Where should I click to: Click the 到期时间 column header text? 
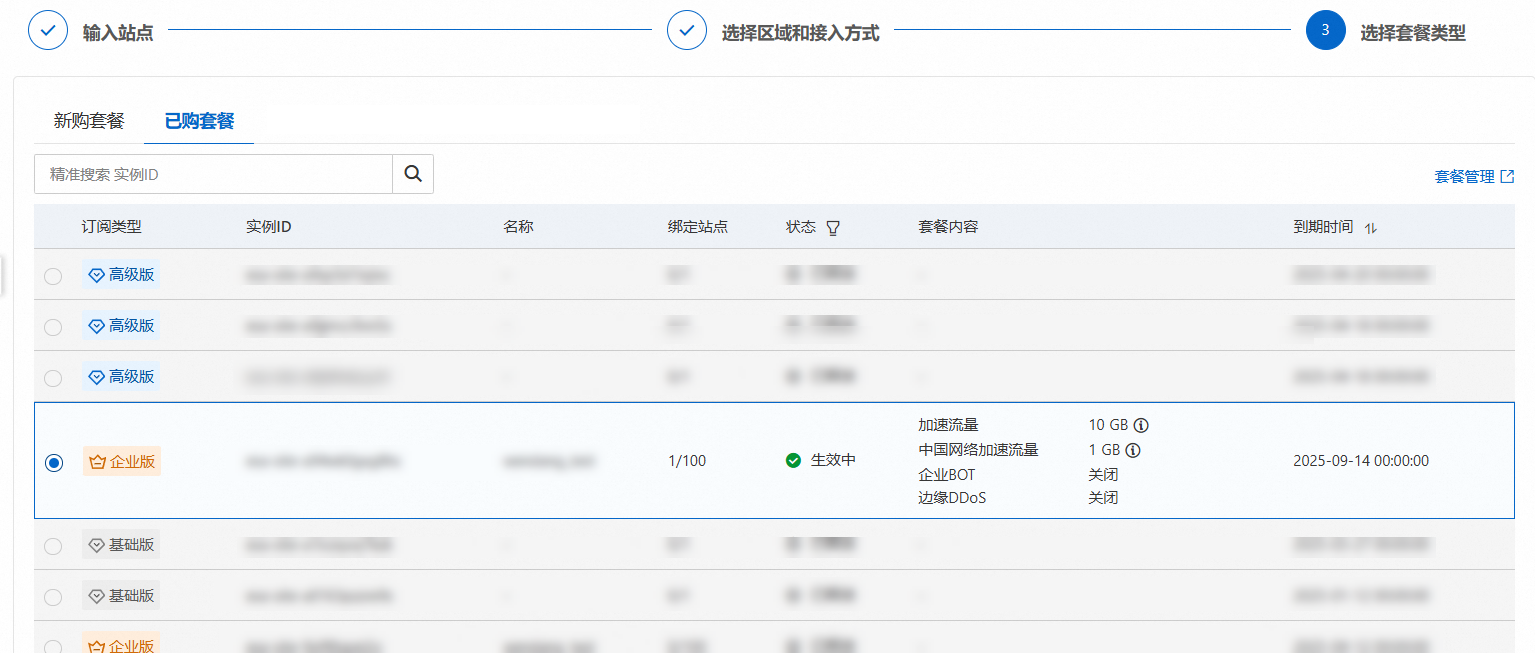tap(1323, 227)
